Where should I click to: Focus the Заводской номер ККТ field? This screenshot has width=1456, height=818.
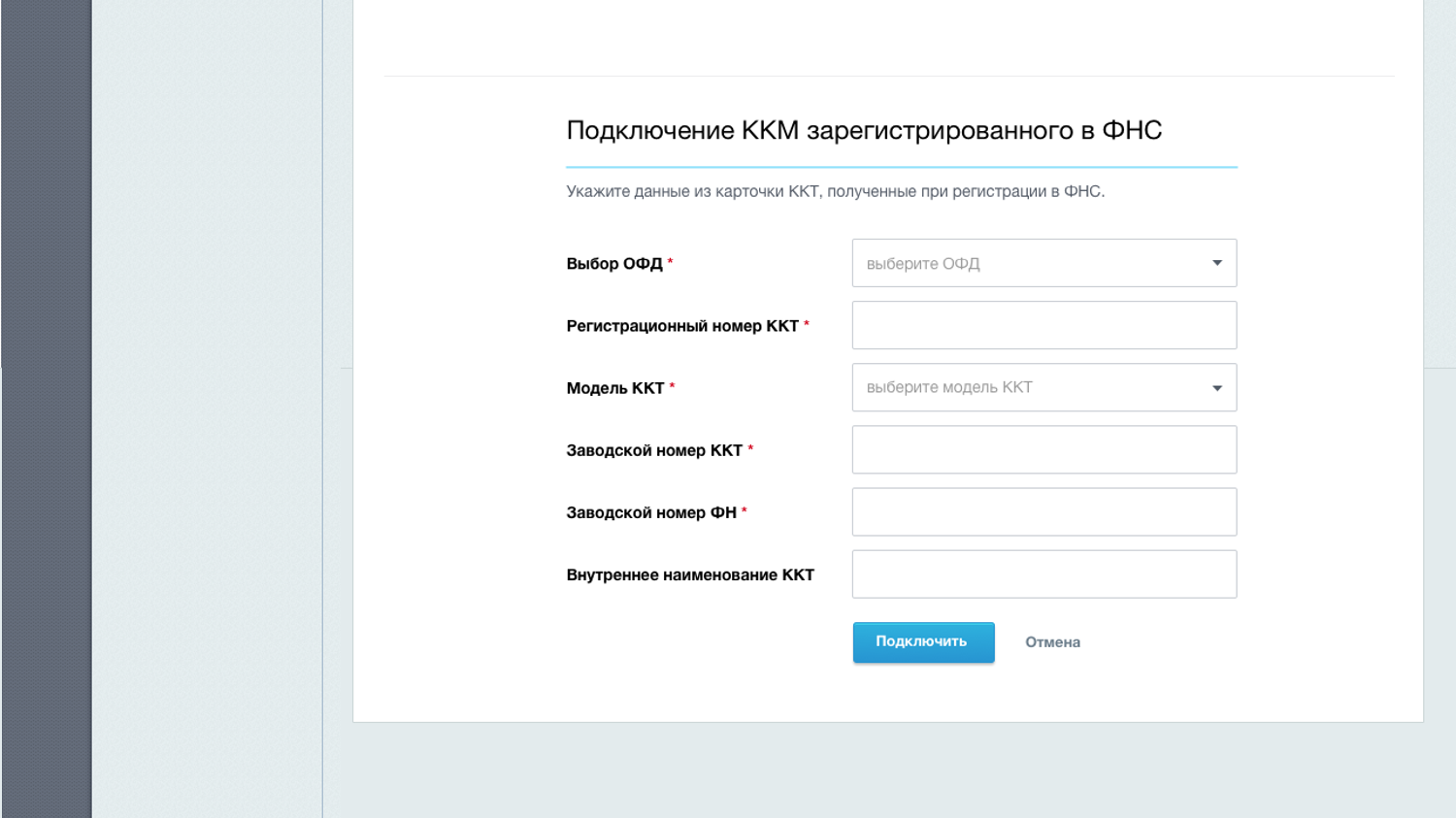[1044, 449]
